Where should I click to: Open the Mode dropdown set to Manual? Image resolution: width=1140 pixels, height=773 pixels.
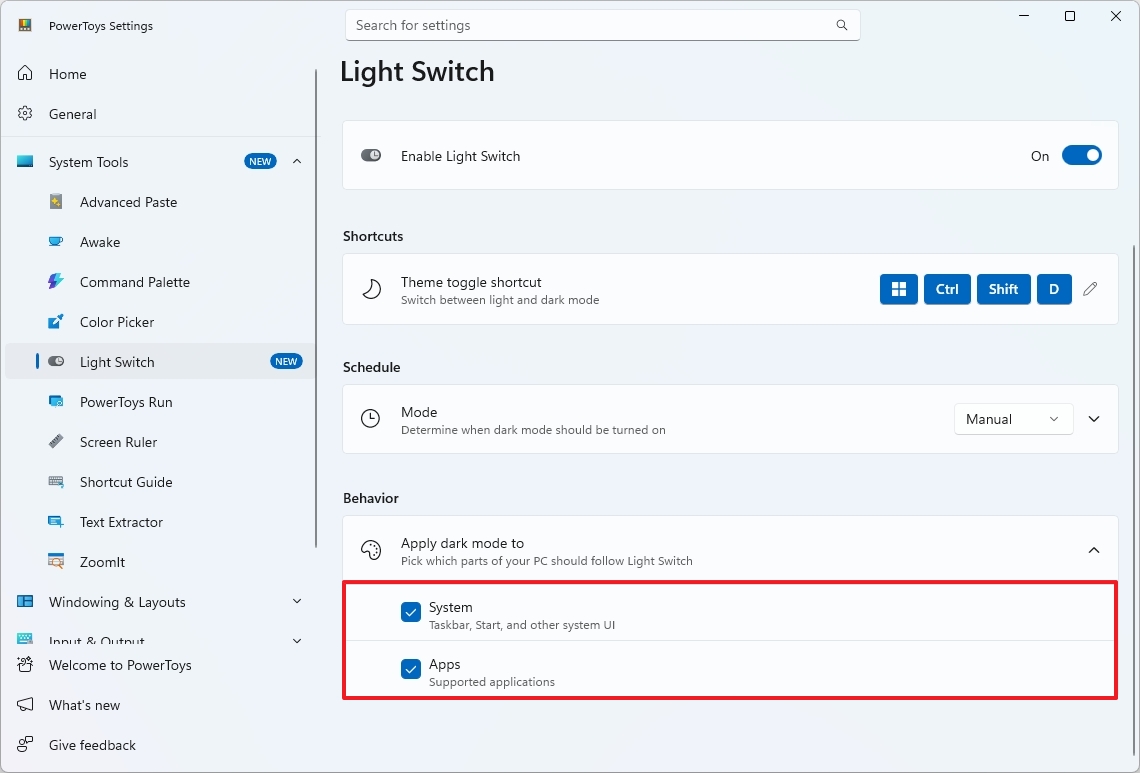coord(1013,419)
